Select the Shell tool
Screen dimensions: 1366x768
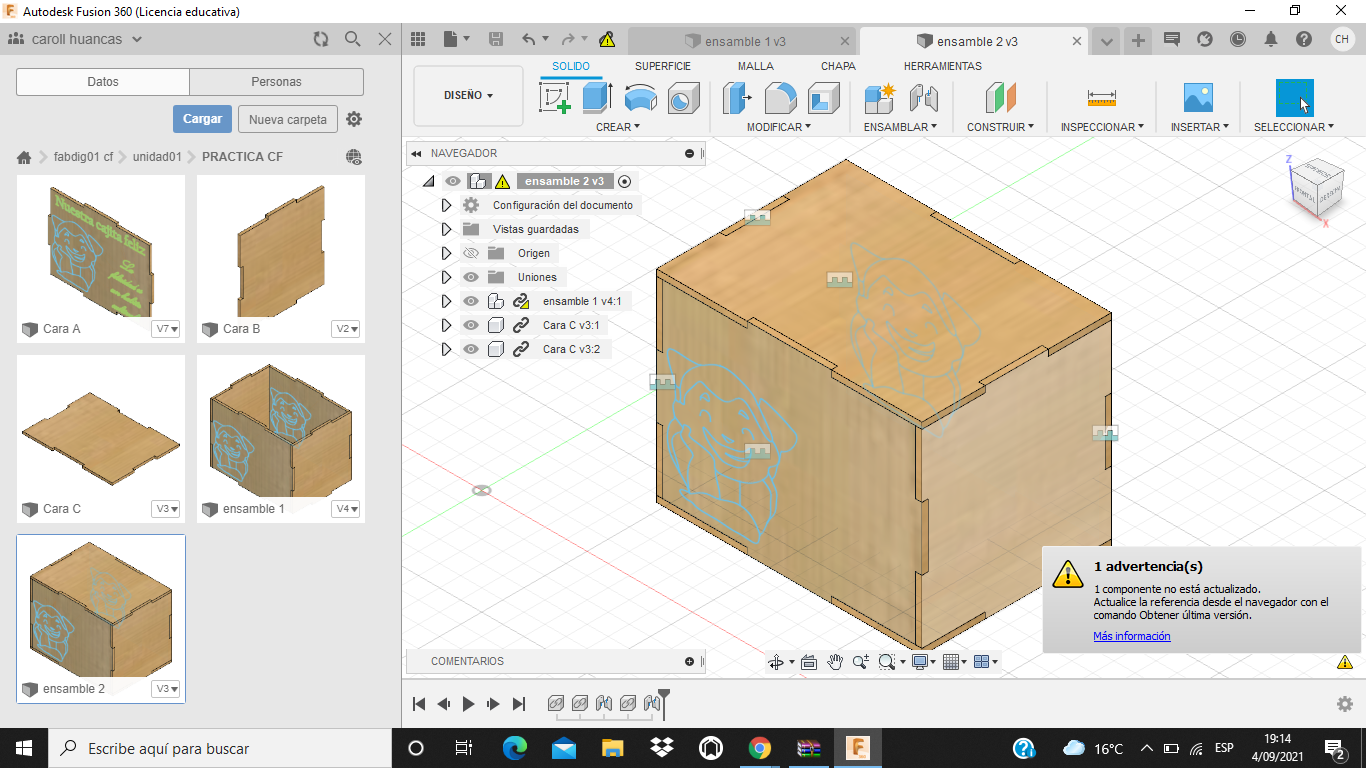coord(824,98)
